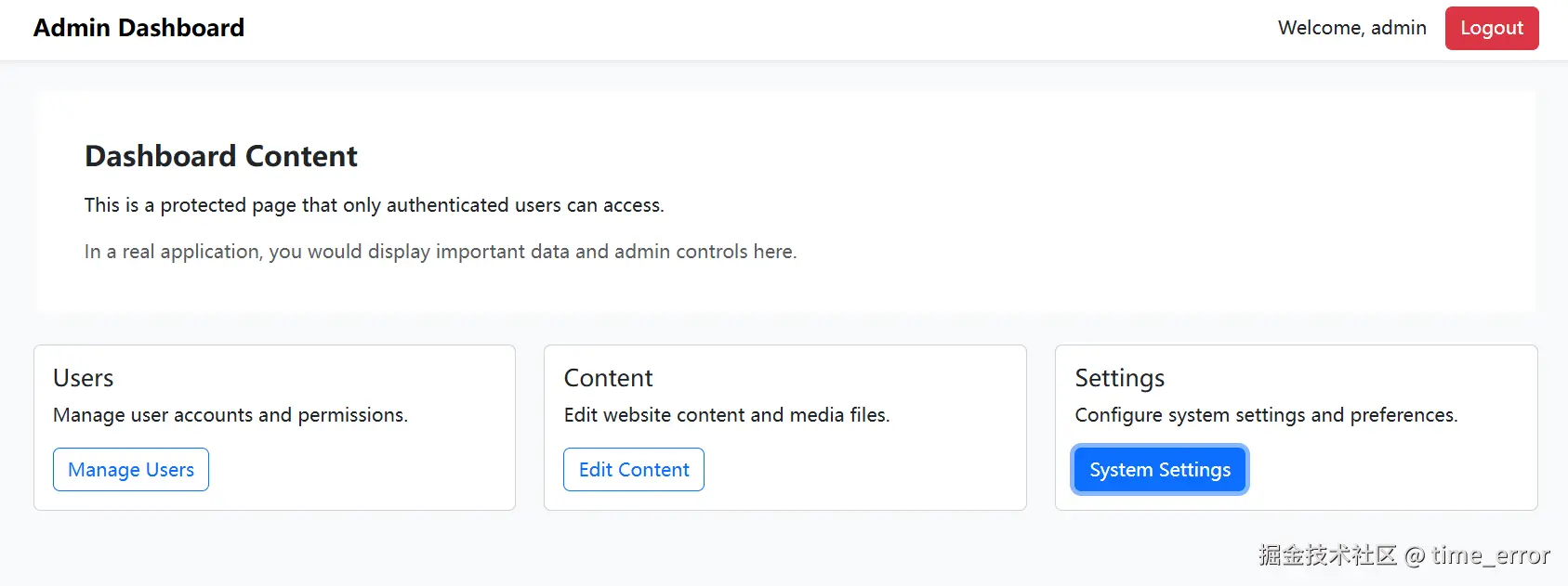Click the Content card title
1568x586 pixels.
coord(608,378)
